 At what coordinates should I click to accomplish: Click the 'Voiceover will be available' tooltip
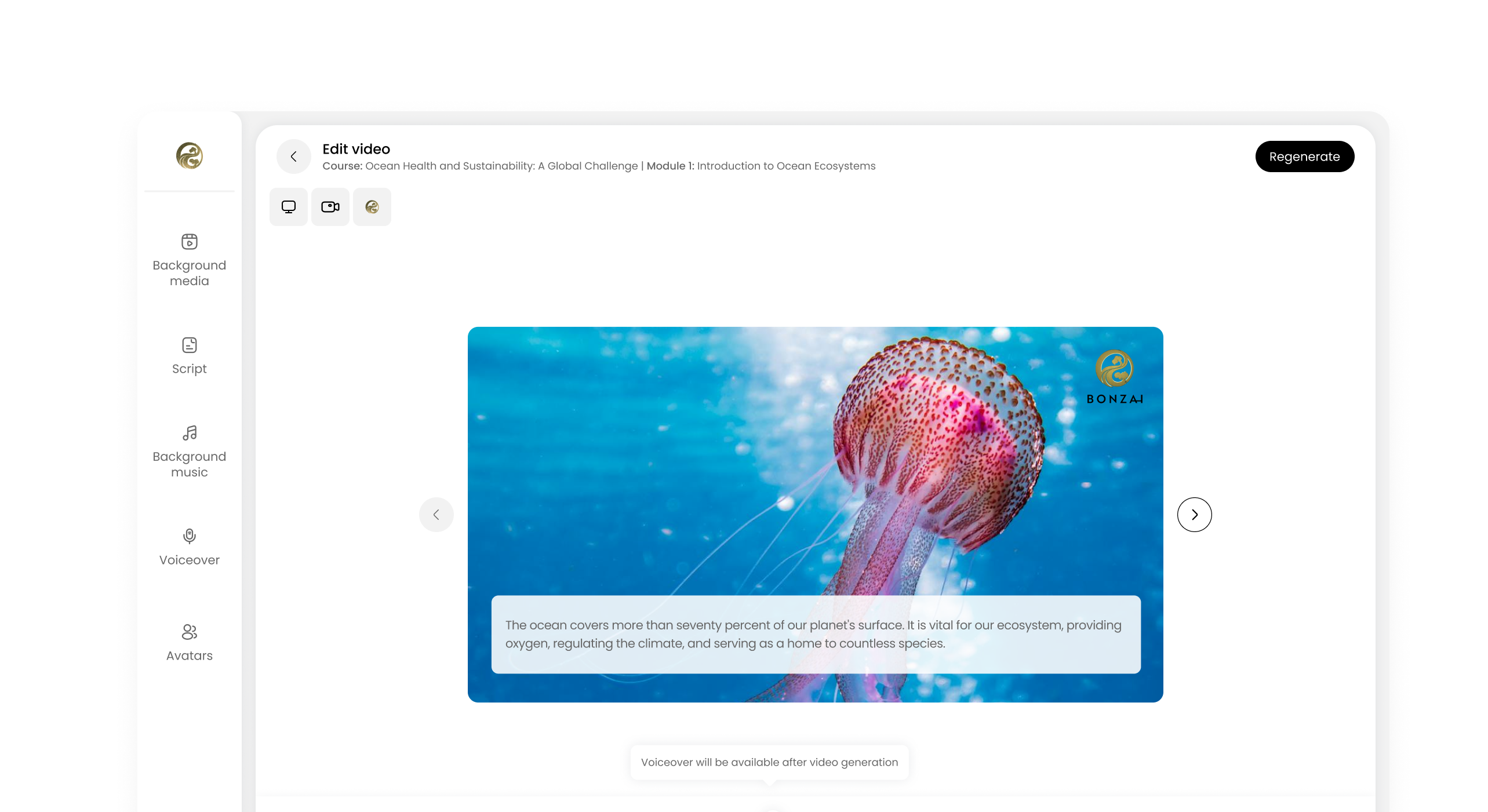click(769, 762)
